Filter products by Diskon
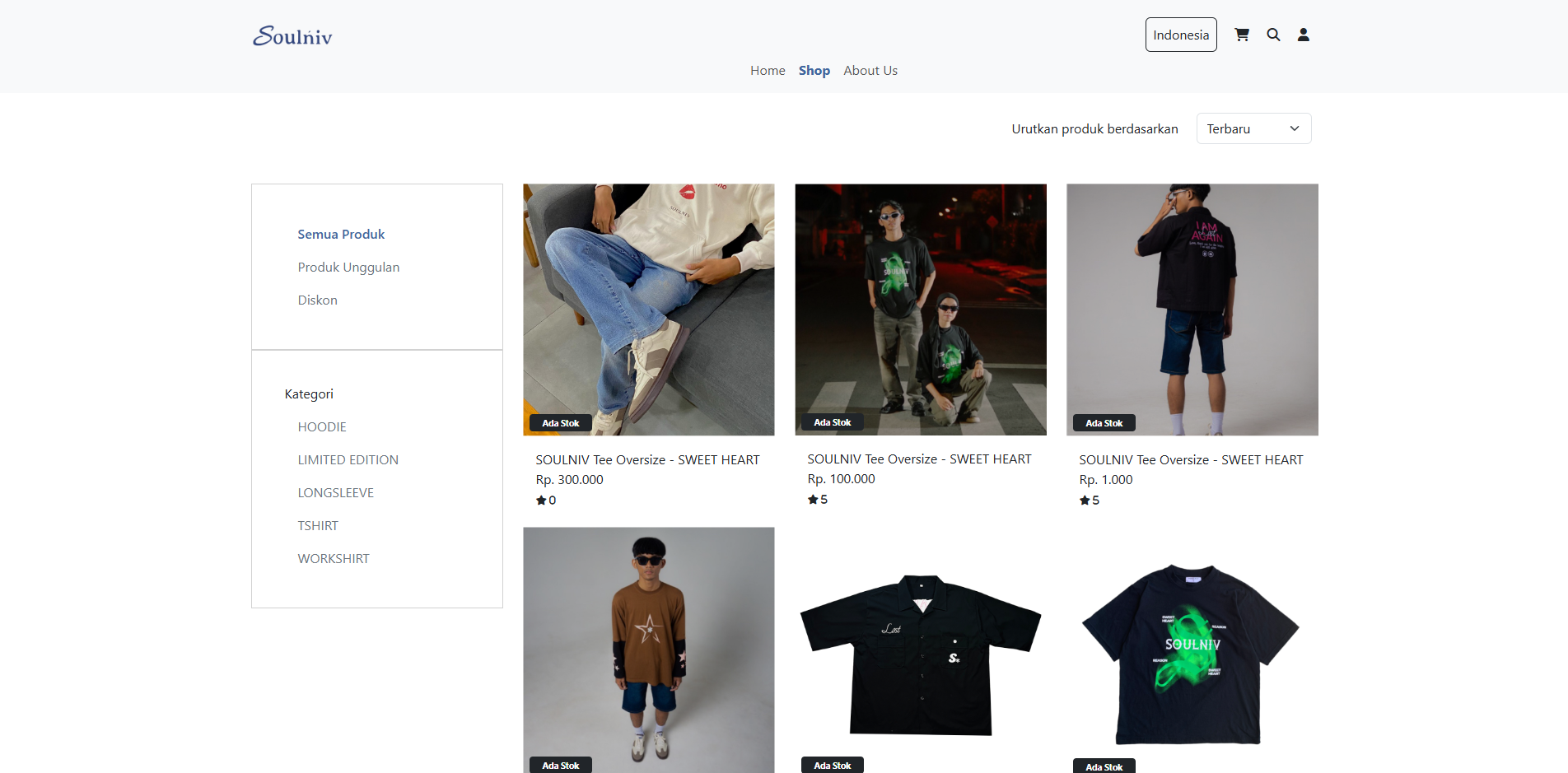Screen dimensions: 1568x773 [x=317, y=300]
